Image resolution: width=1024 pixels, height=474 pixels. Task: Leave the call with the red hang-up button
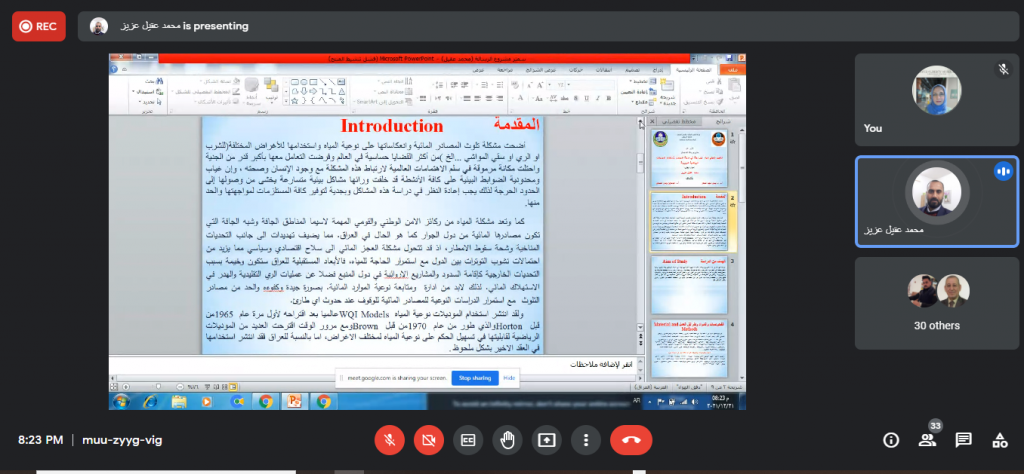tap(631, 439)
